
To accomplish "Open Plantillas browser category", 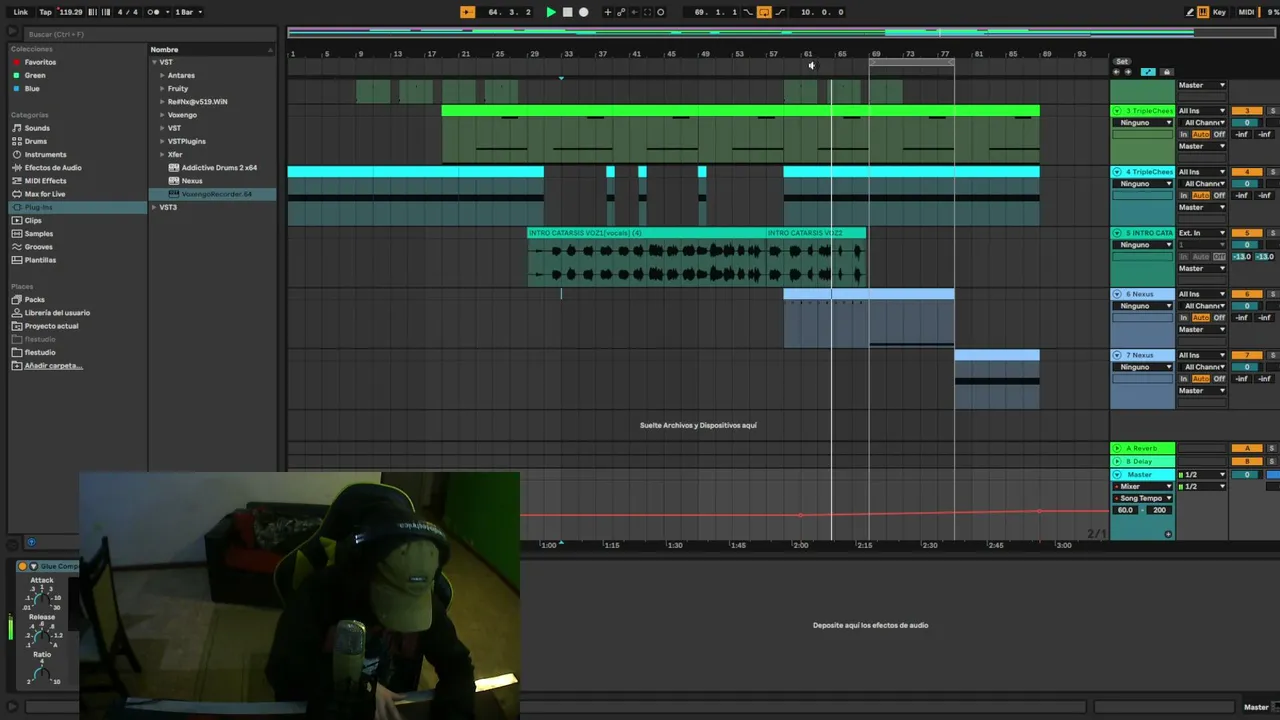I will [41, 260].
